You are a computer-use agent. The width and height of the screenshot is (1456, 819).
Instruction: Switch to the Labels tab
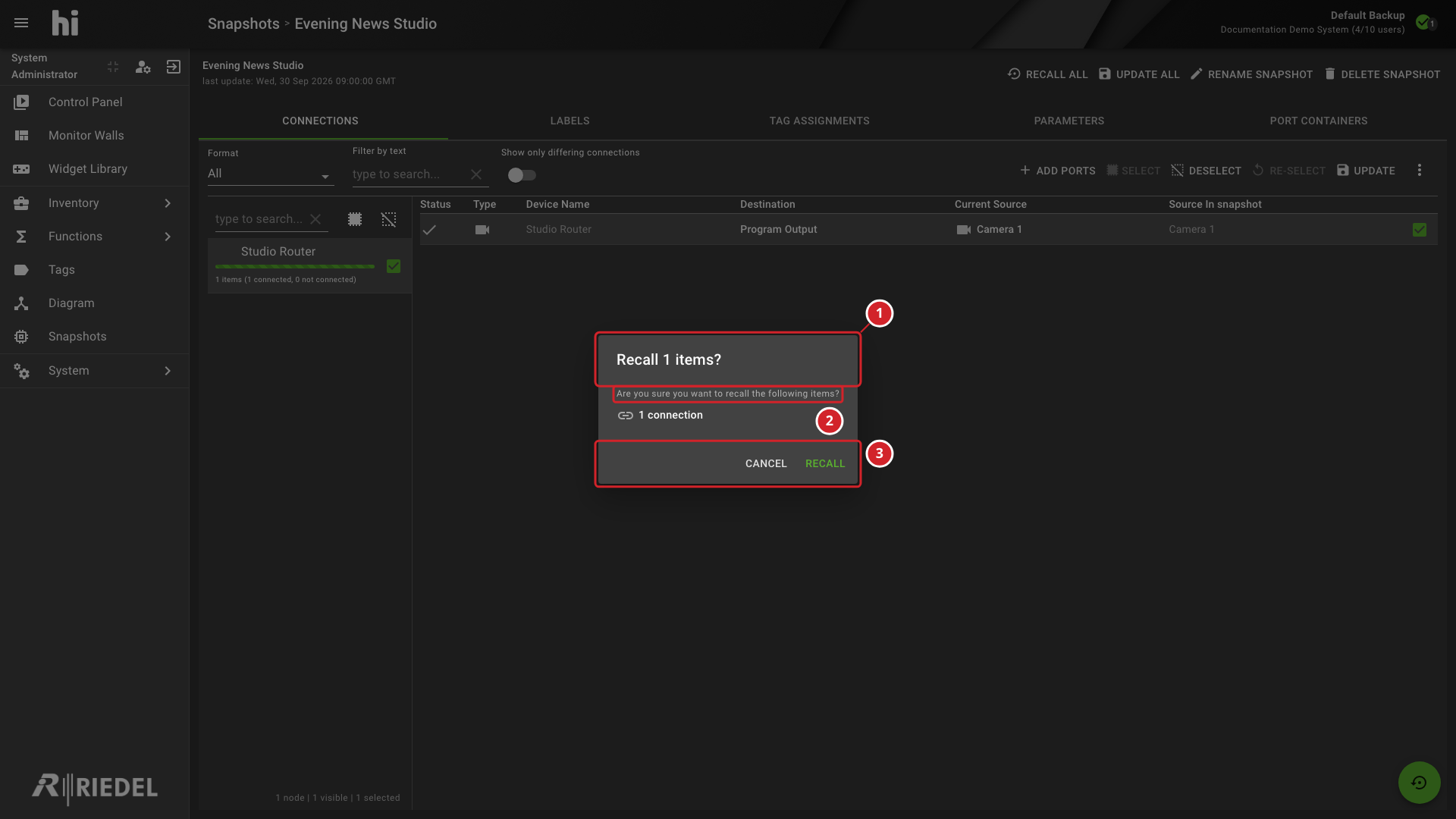[x=570, y=121]
